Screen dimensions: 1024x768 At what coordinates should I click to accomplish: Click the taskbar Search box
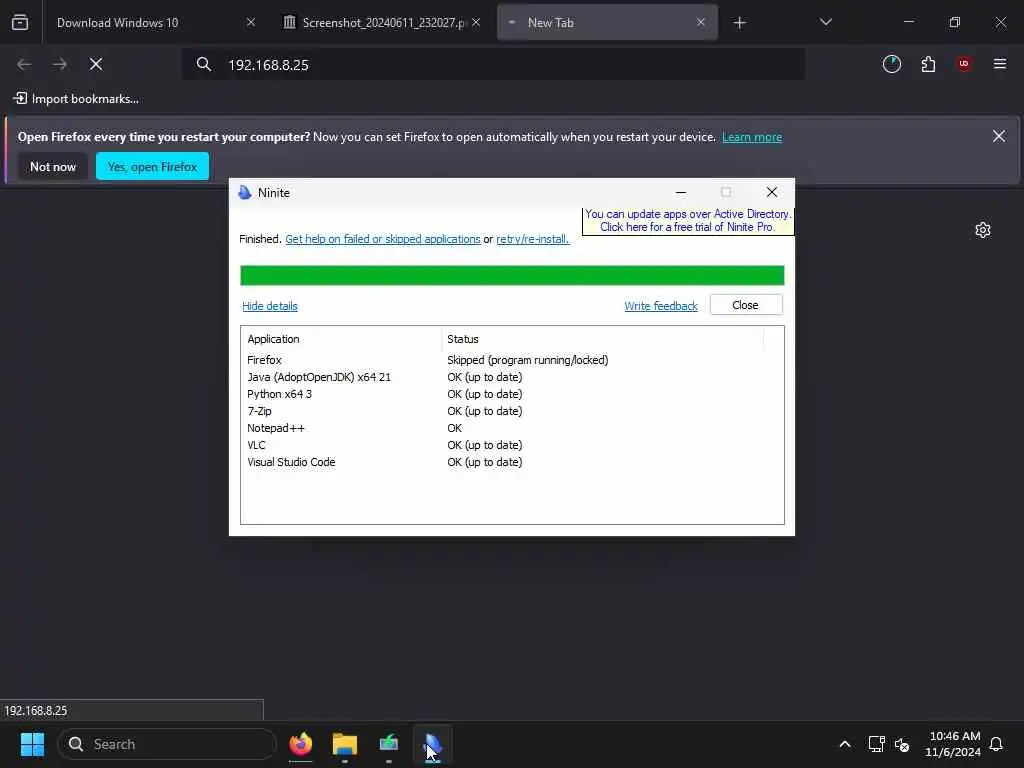point(167,744)
